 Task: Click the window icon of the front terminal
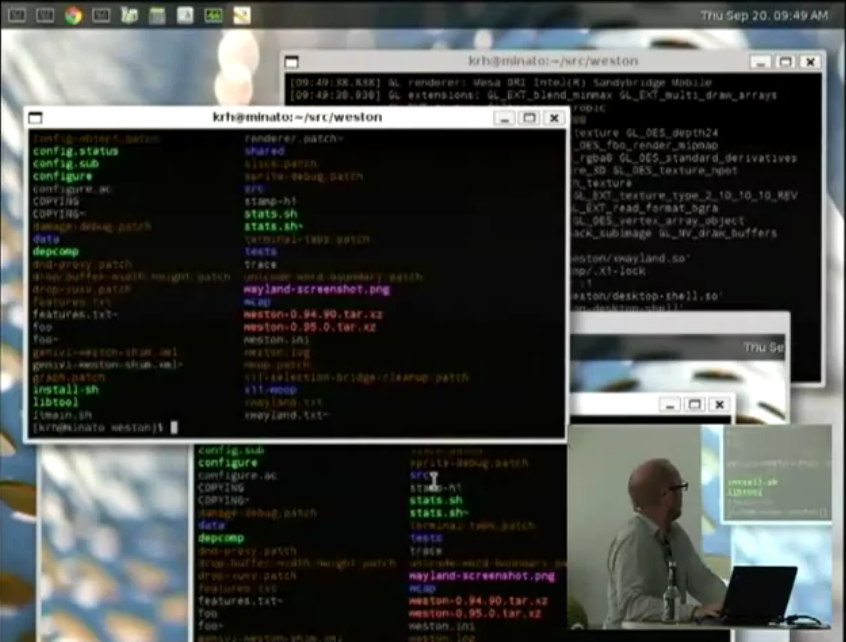click(35, 118)
